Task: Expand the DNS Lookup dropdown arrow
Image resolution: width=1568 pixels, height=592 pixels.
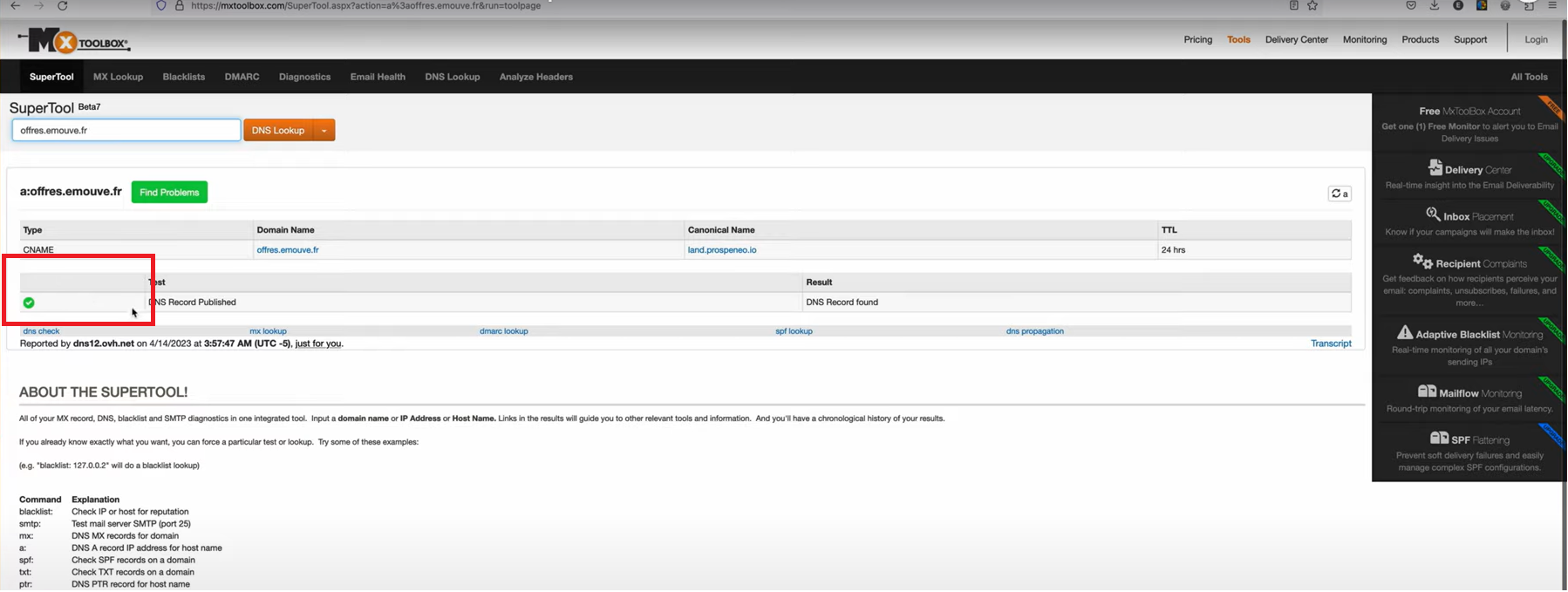Action: [x=324, y=131]
